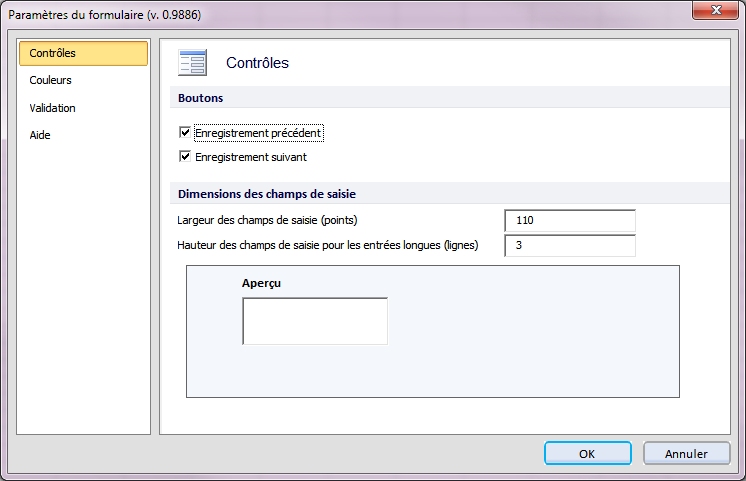This screenshot has width=746, height=481.
Task: Cancel changes with the Annuler button
Action: point(686,453)
